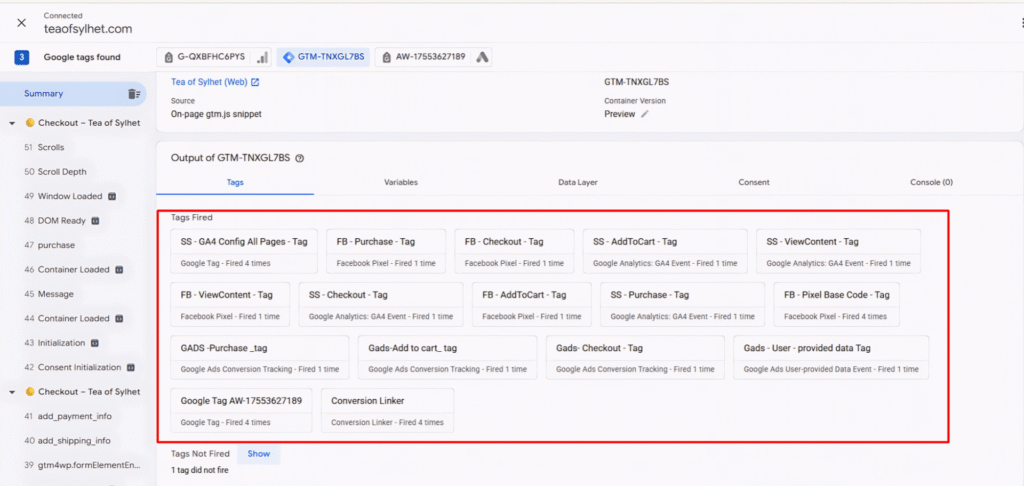
Task: Open the Tea of Sylhet (Web) link
Action: click(209, 82)
